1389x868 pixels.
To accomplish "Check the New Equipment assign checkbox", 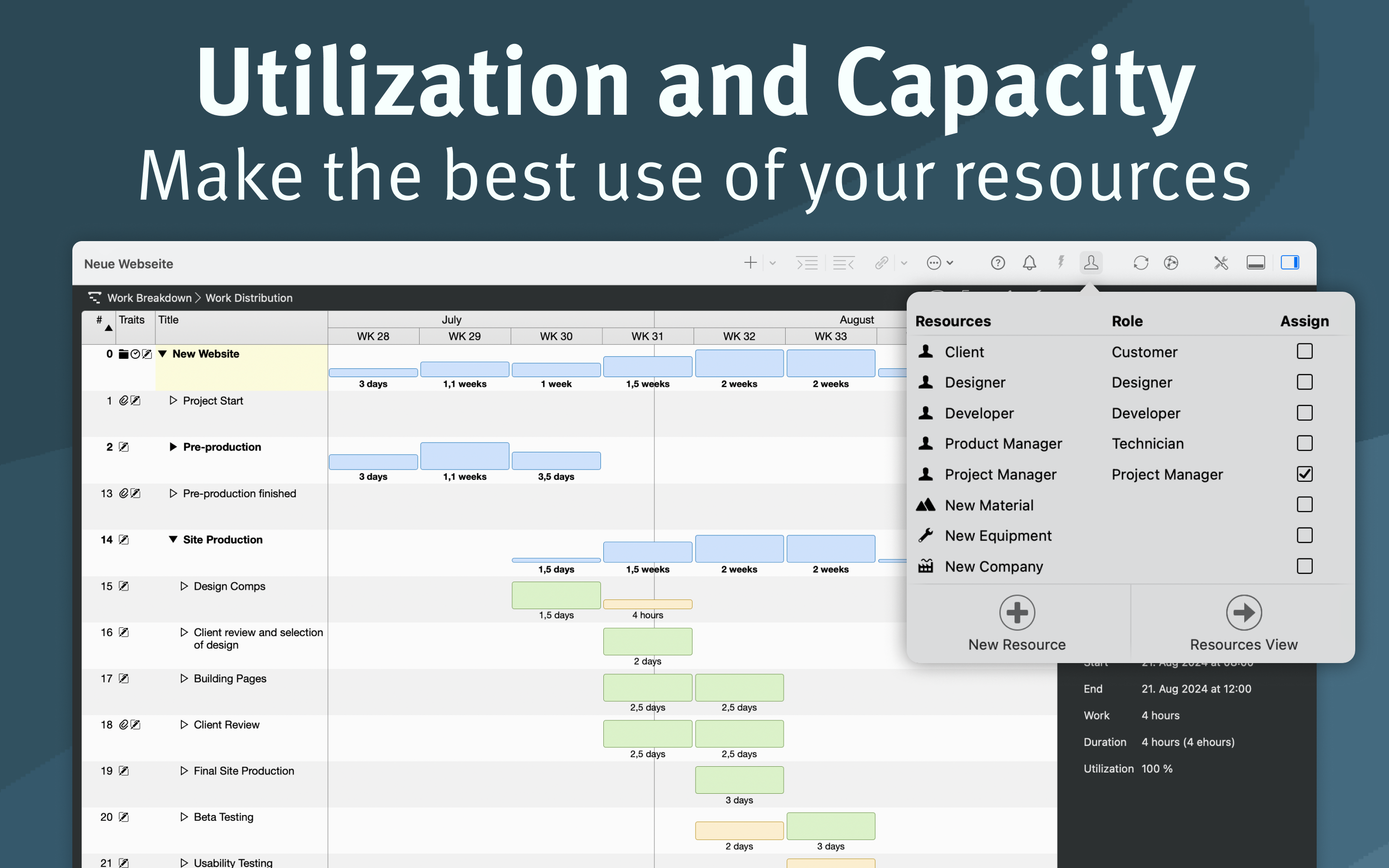I will 1304,536.
